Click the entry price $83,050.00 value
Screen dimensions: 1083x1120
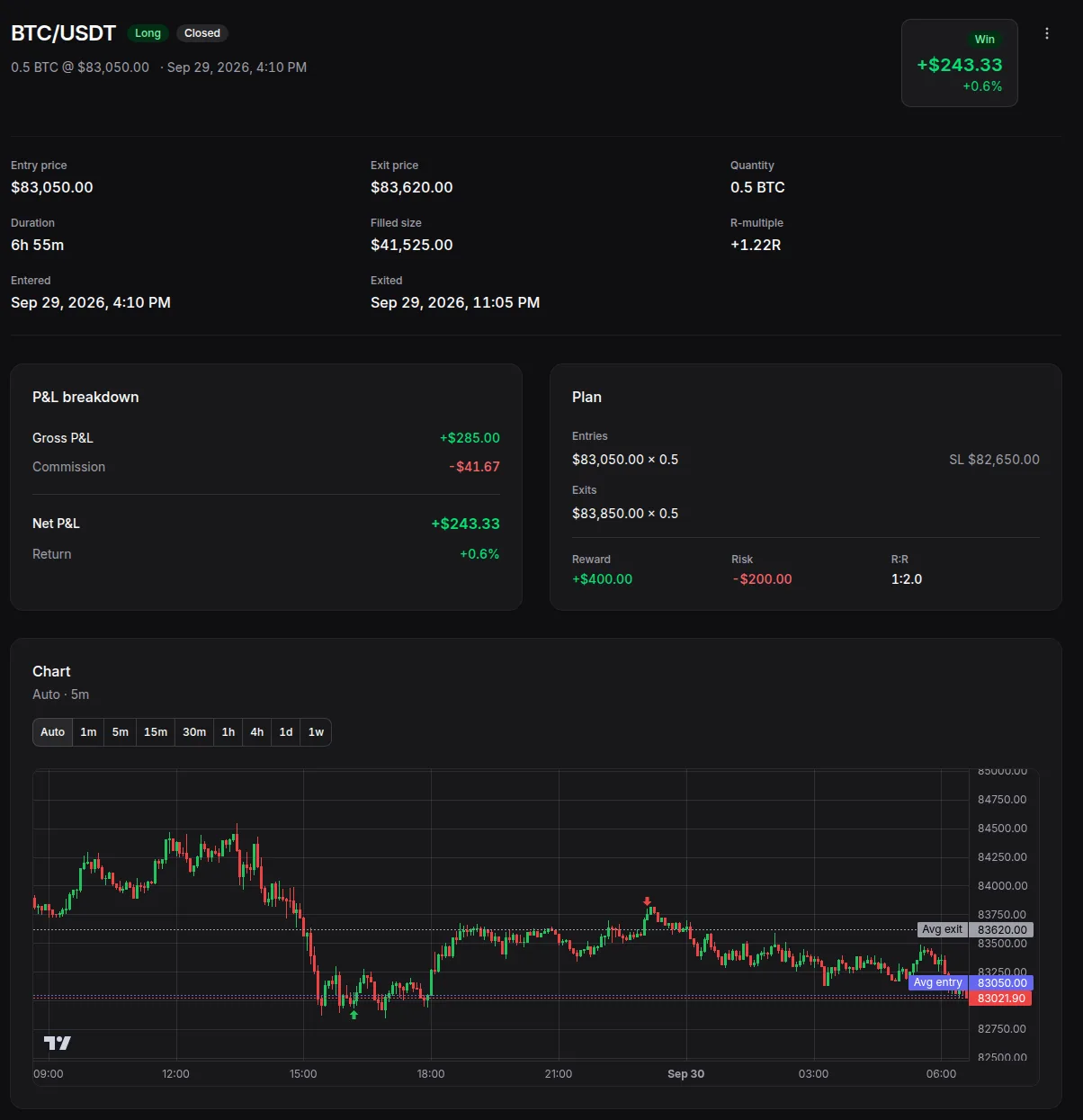point(52,187)
